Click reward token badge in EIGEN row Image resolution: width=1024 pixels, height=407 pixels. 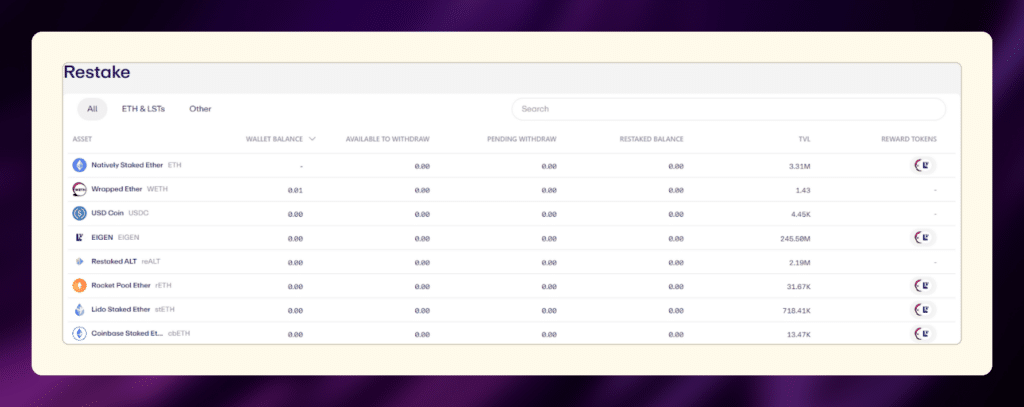point(923,238)
